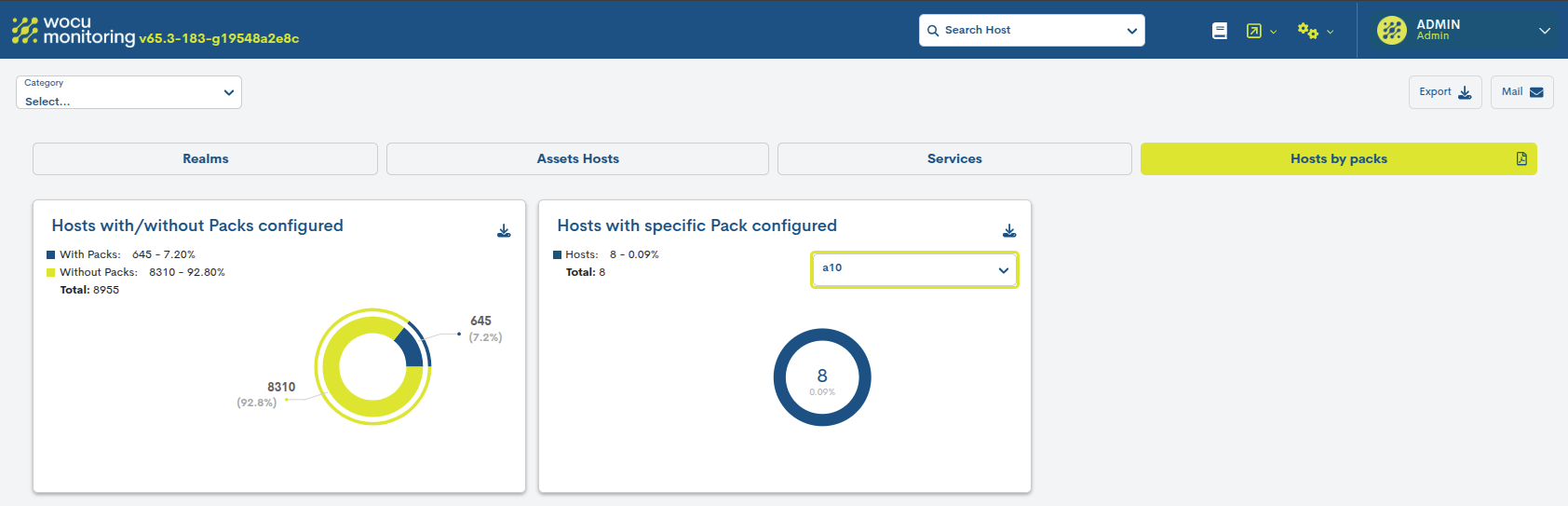Switch to the Realms tab

(x=205, y=158)
